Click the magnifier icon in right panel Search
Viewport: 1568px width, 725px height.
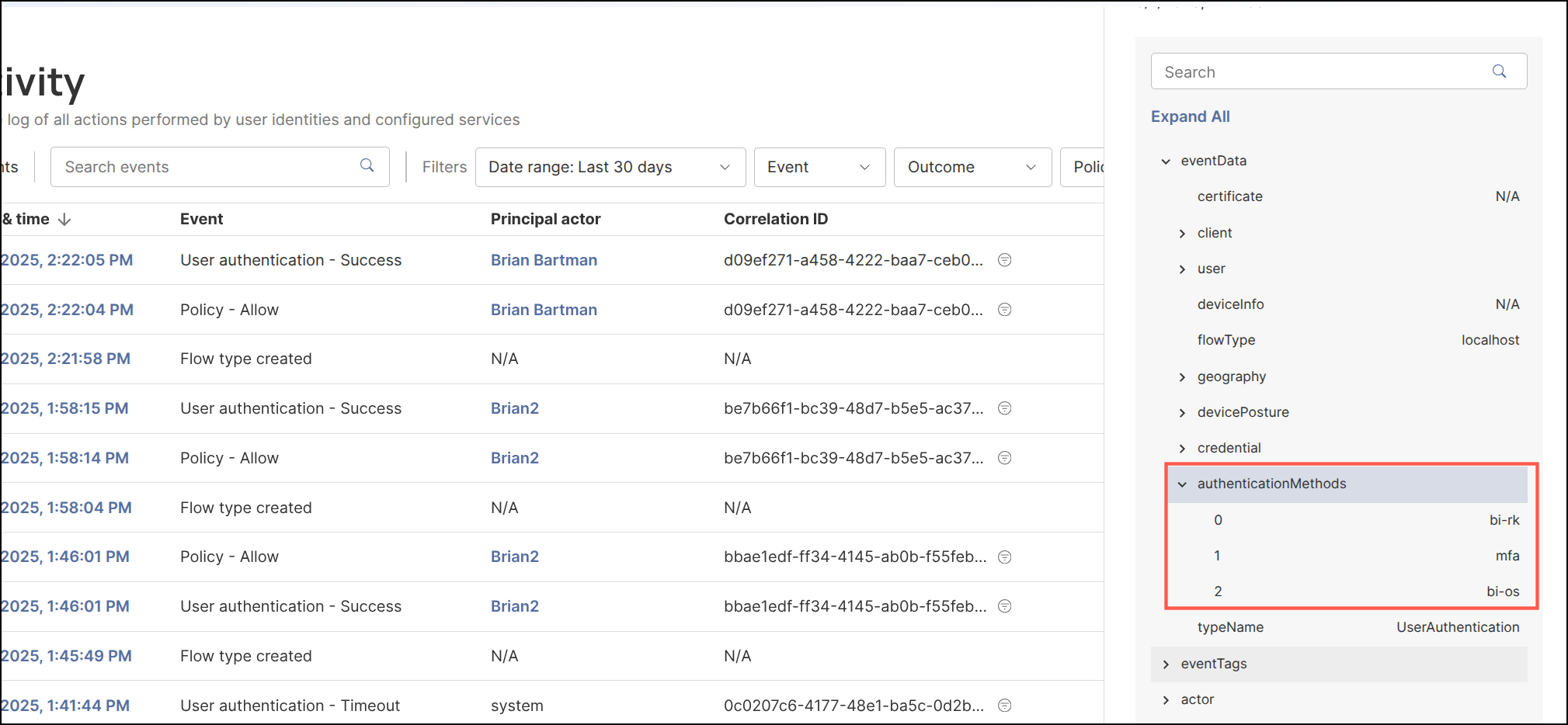[1499, 71]
